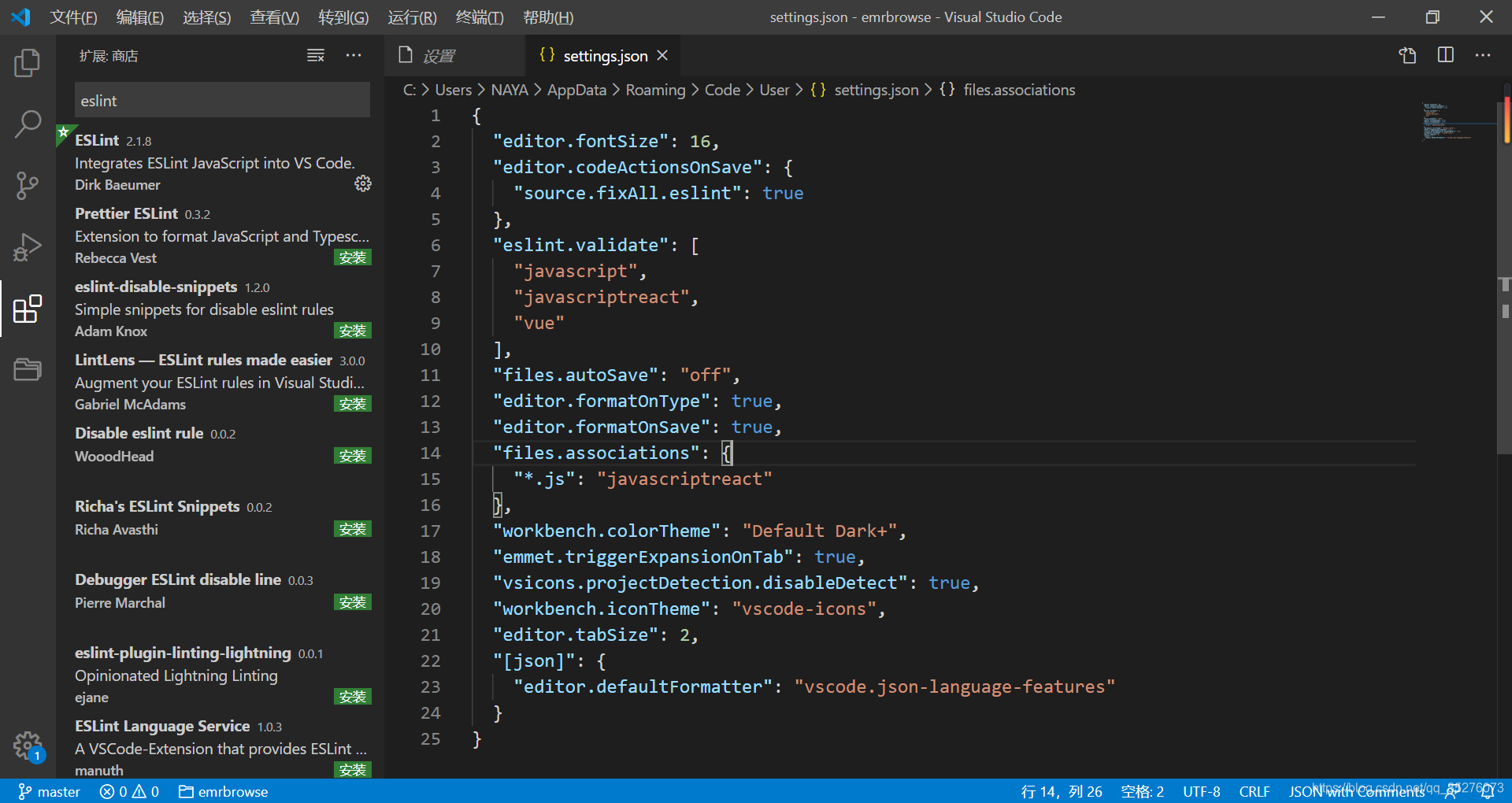Click NAYA in the breadcrumb path

510,90
